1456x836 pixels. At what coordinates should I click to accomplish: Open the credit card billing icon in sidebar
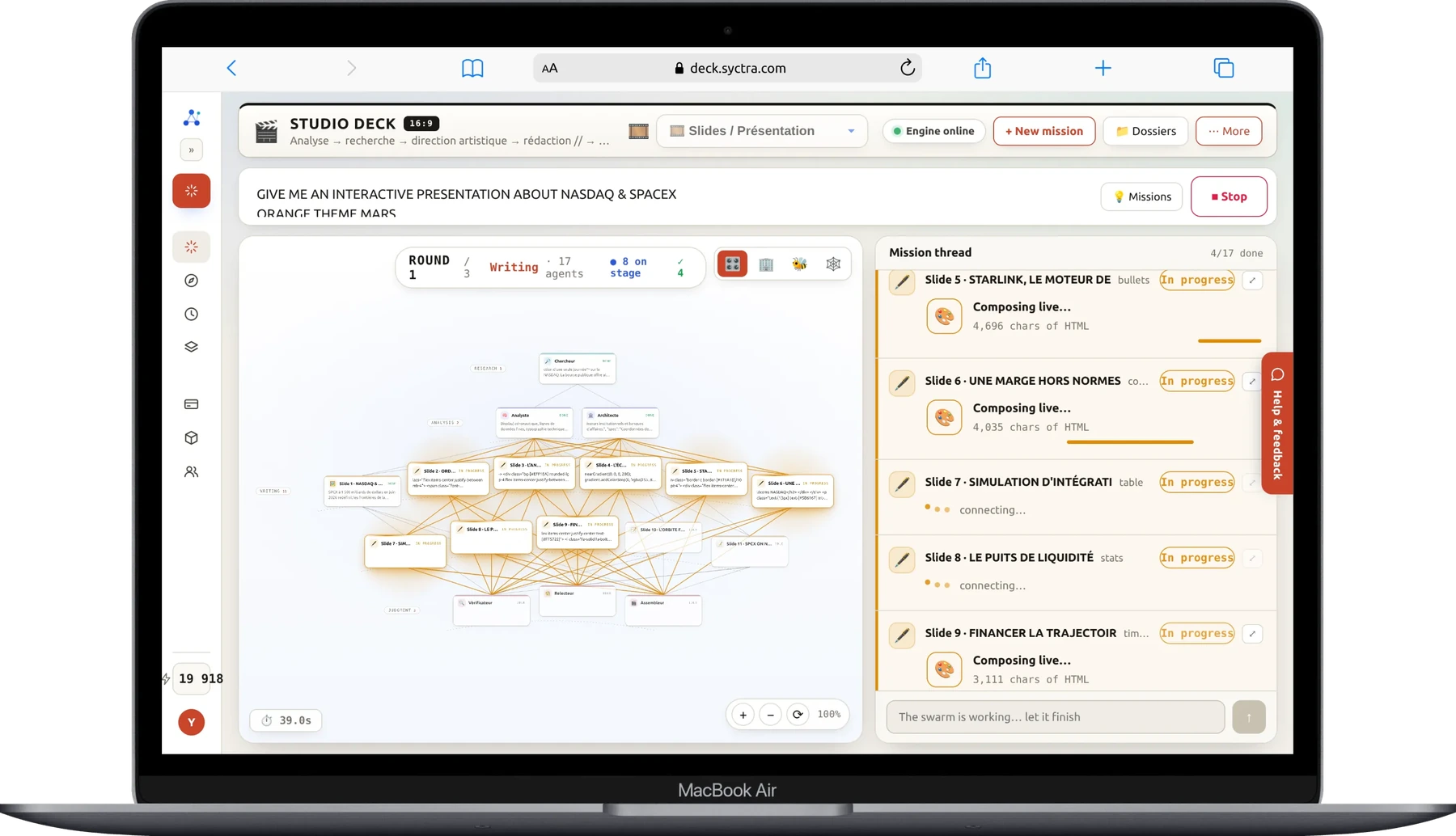pos(192,404)
